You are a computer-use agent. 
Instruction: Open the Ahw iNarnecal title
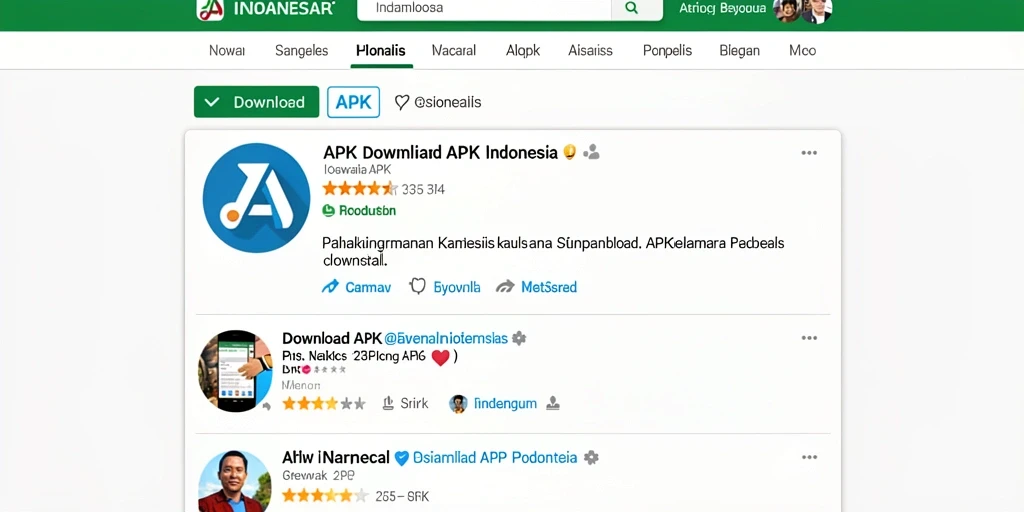pos(336,457)
